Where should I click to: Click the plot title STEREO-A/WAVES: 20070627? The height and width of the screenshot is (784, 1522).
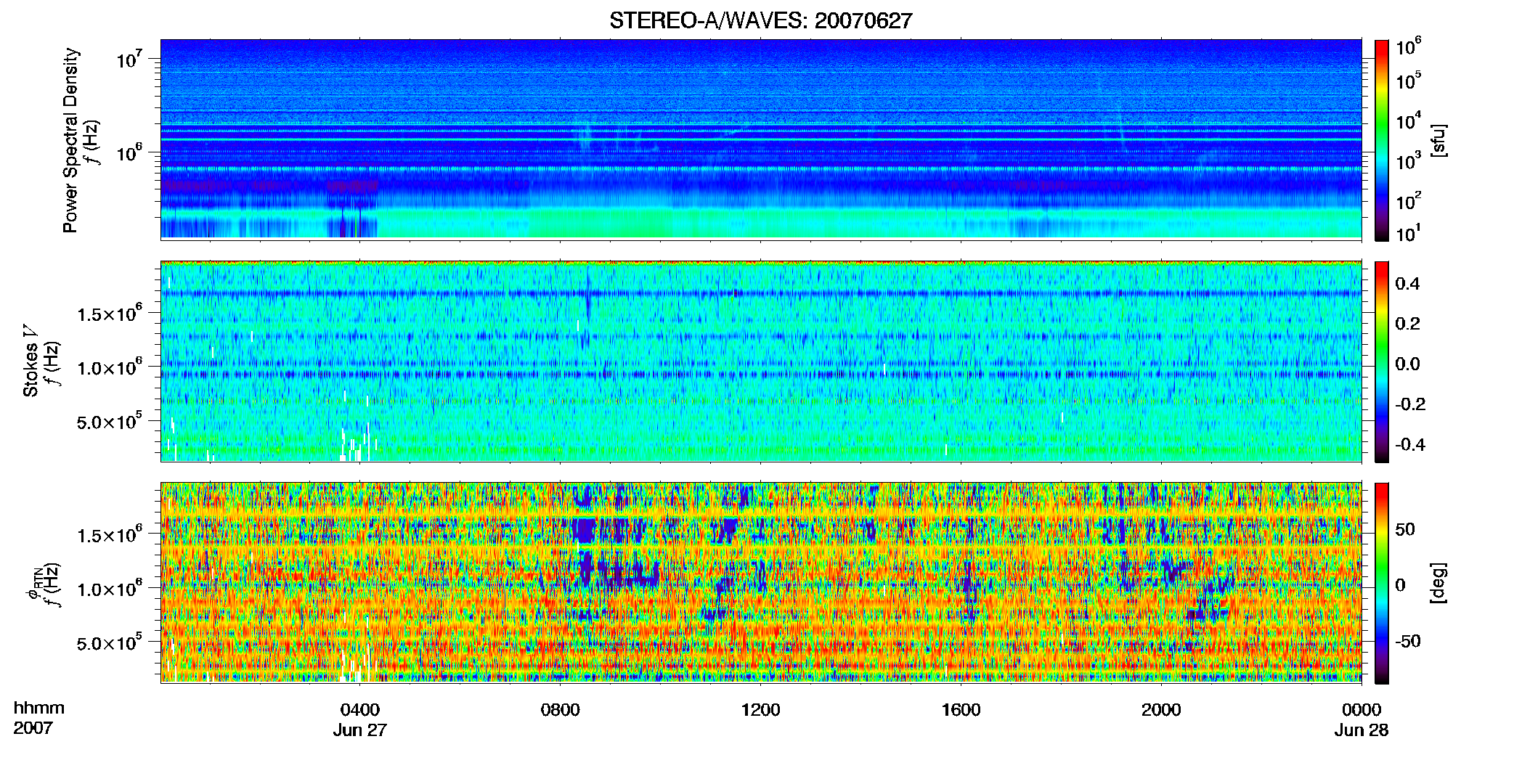(760, 21)
